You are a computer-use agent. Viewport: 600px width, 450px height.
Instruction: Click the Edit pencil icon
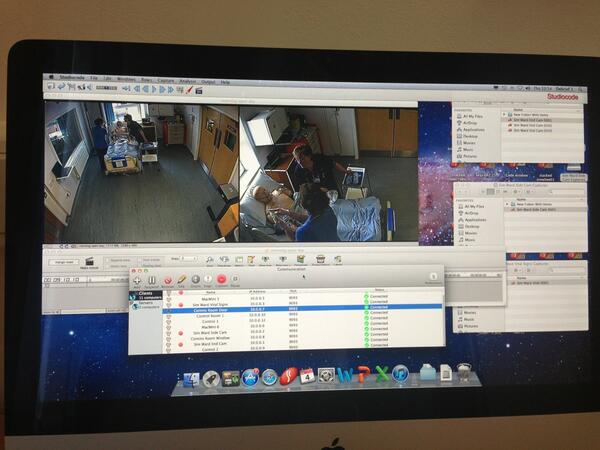pos(182,280)
